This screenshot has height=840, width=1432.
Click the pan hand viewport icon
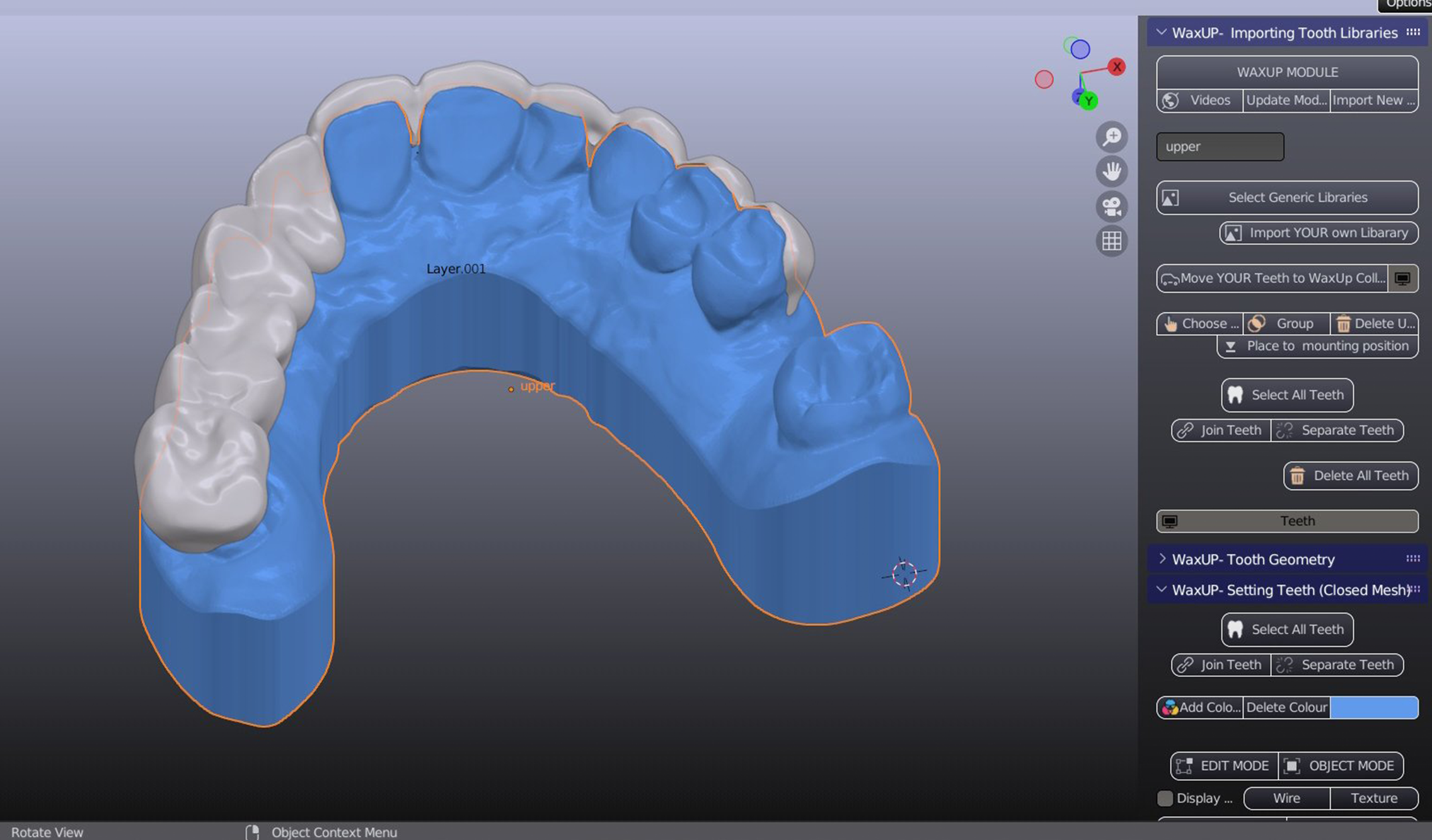[1112, 171]
